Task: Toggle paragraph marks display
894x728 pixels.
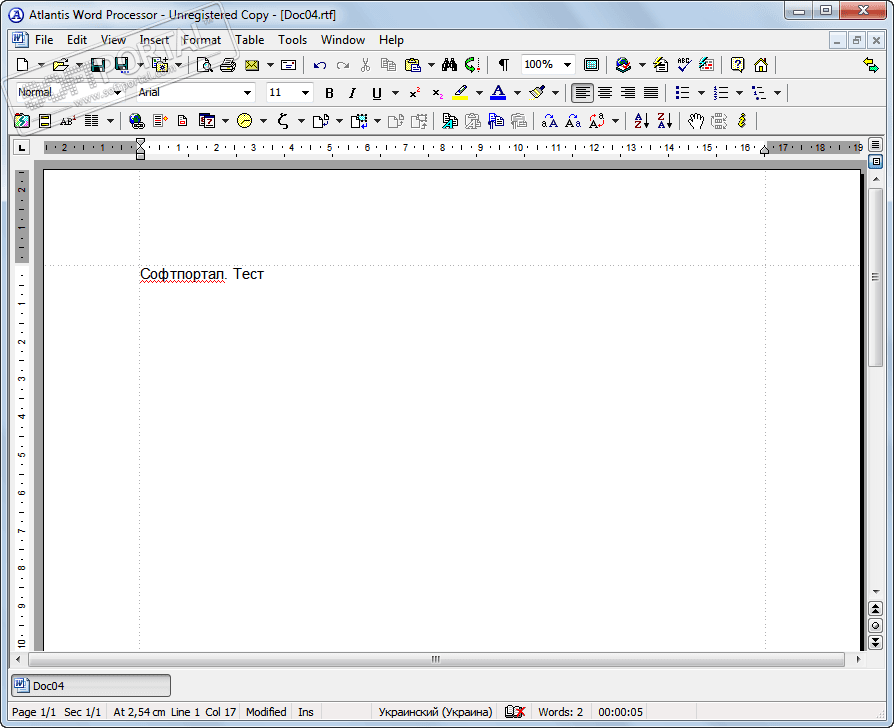Action: tap(503, 65)
